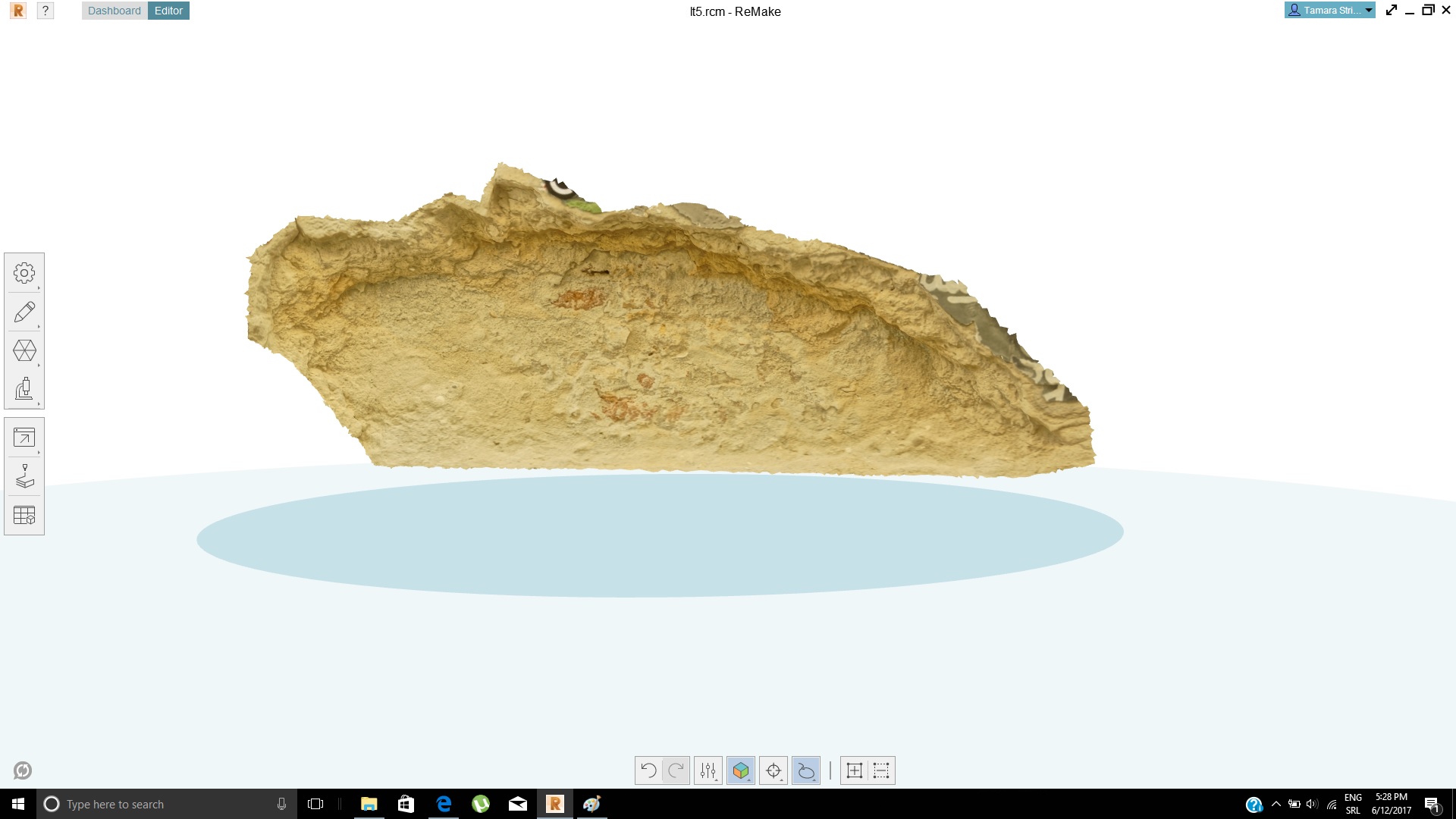The height and width of the screenshot is (819, 1456).
Task: Redo the last action
Action: click(676, 770)
